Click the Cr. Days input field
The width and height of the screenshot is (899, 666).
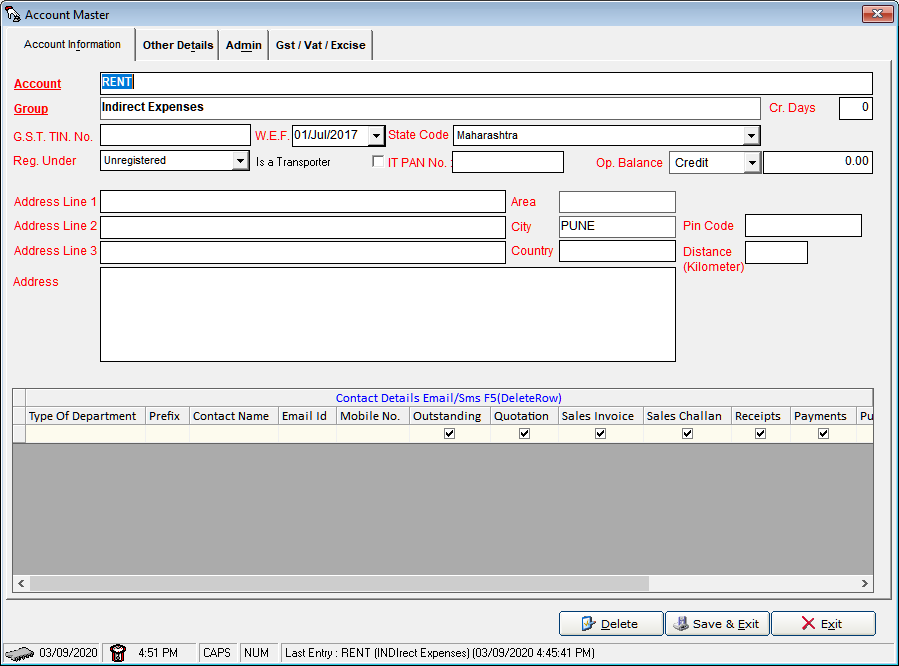click(855, 108)
